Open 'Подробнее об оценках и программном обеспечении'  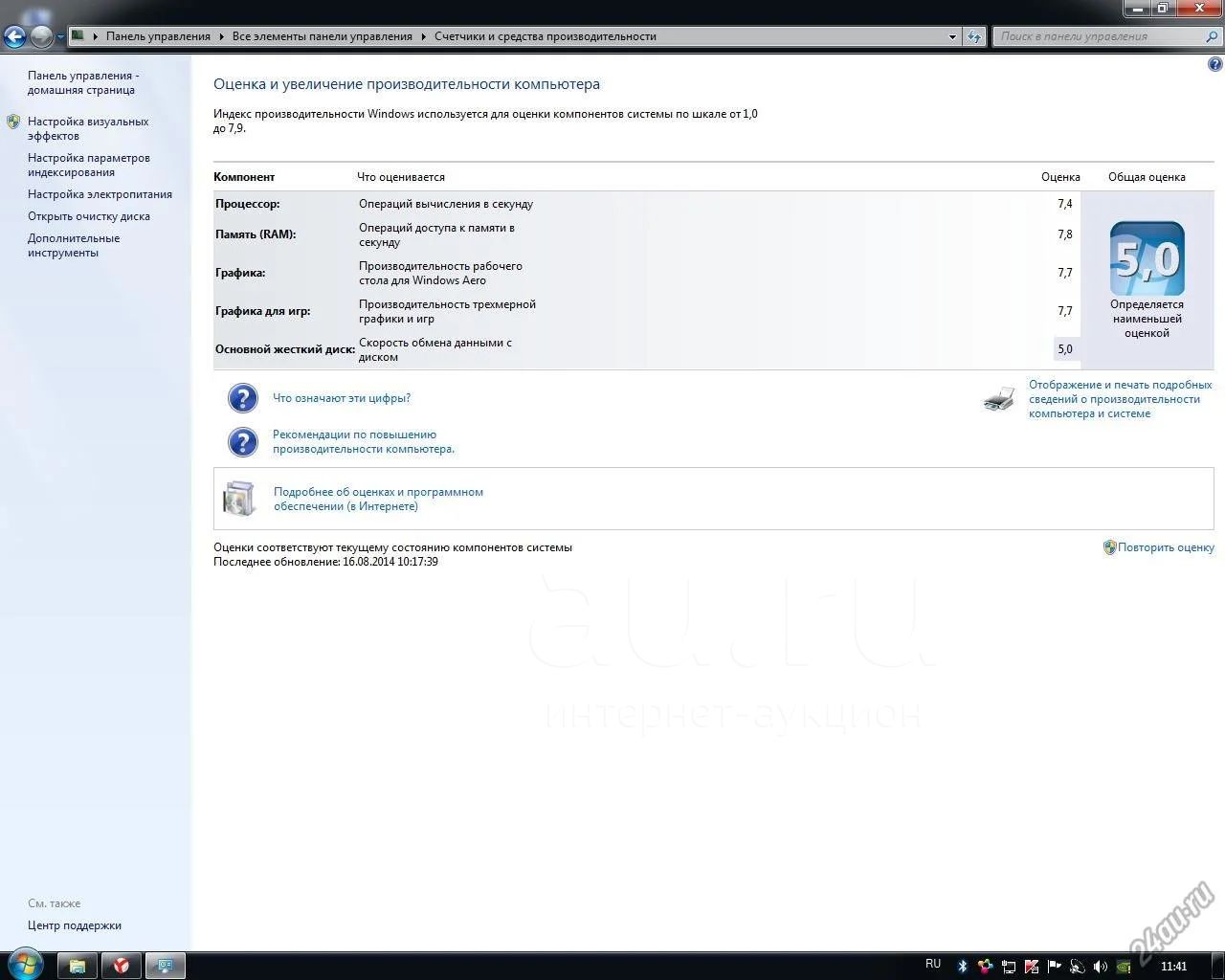click(x=378, y=499)
